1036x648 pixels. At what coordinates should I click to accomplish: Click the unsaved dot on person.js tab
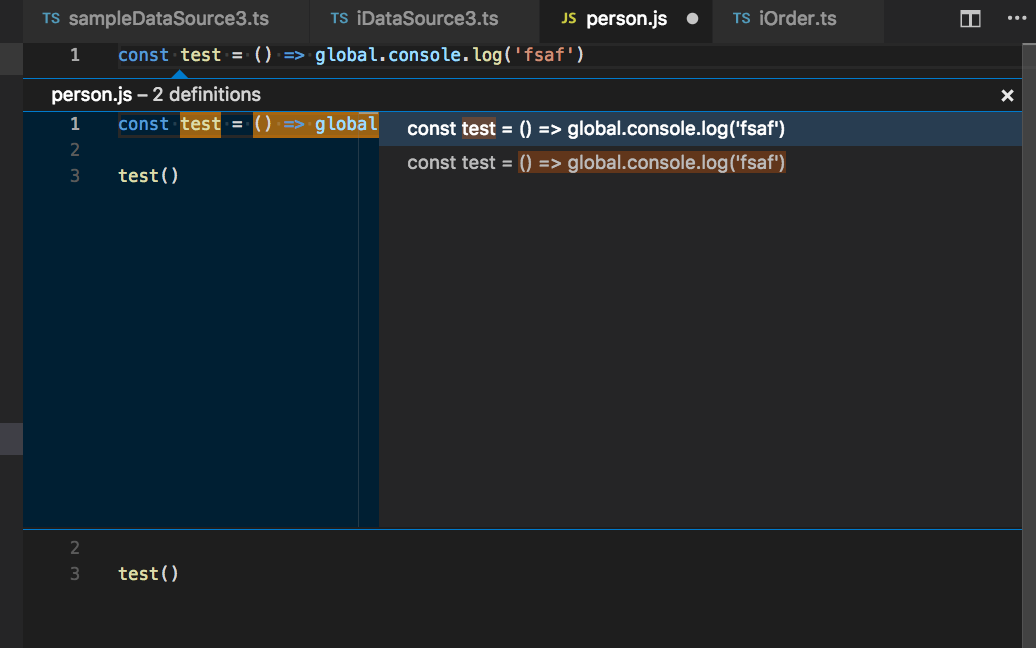click(692, 19)
